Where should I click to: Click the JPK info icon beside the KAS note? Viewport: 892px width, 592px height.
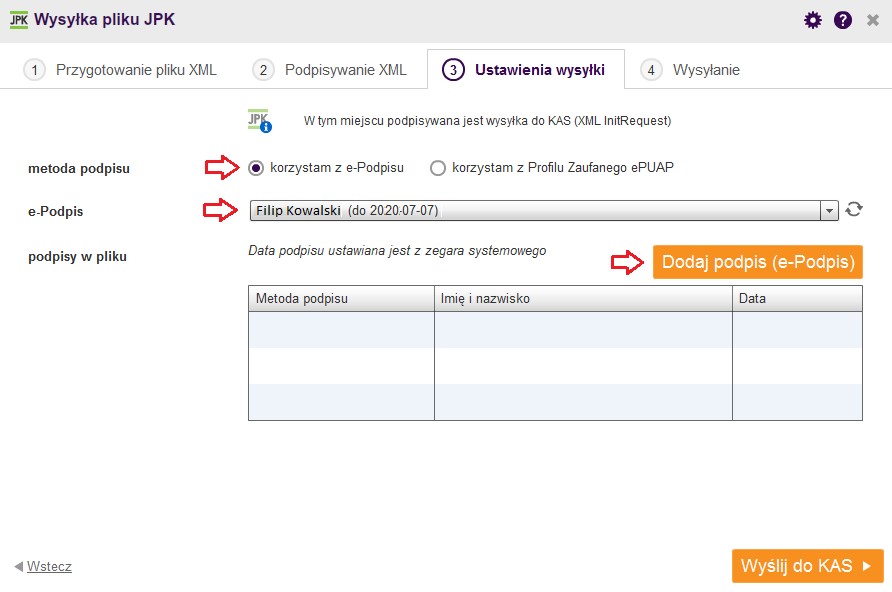(x=260, y=121)
